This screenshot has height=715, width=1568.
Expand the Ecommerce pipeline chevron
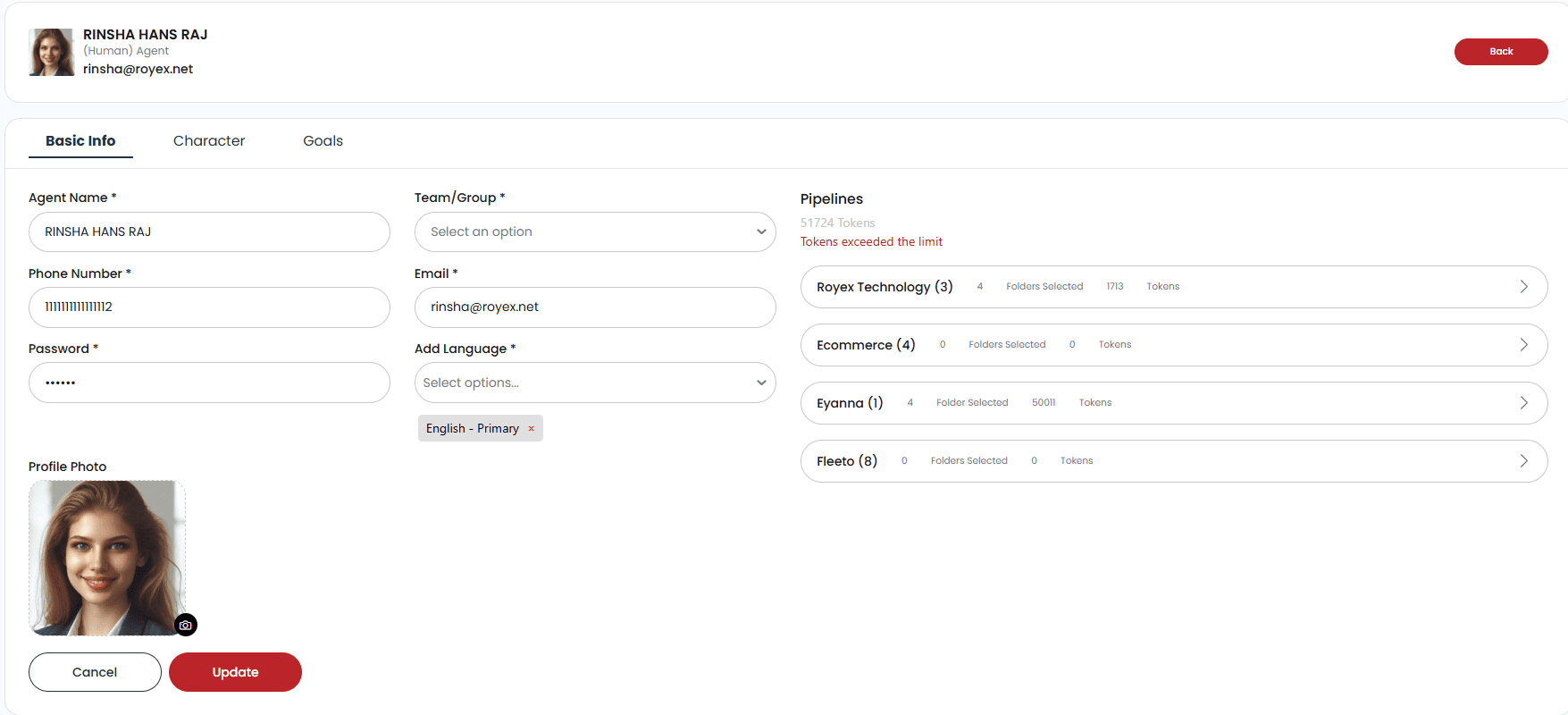pos(1524,345)
